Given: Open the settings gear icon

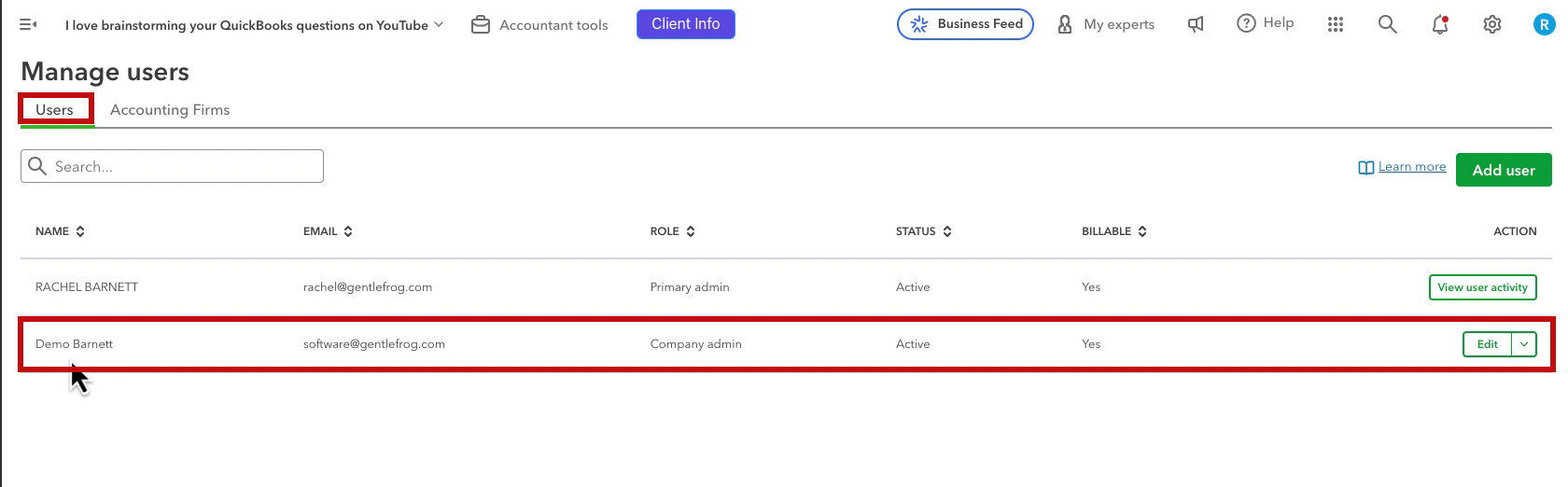Looking at the screenshot, I should [x=1492, y=24].
